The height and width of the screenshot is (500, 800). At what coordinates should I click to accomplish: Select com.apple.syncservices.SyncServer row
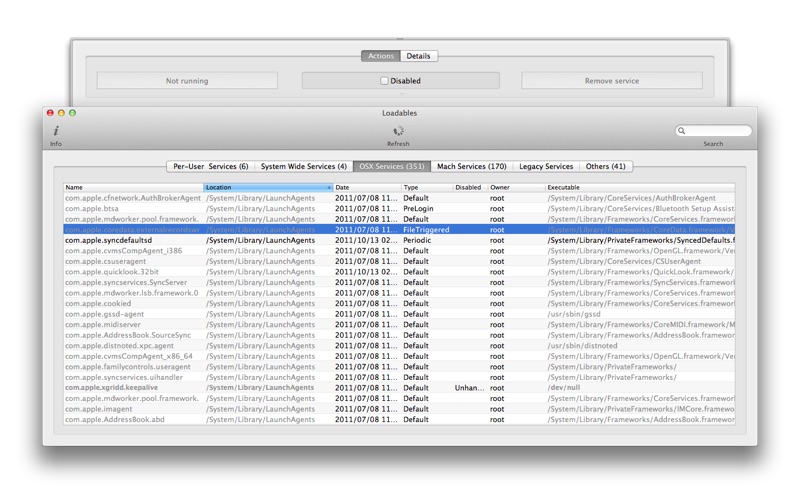click(399, 283)
